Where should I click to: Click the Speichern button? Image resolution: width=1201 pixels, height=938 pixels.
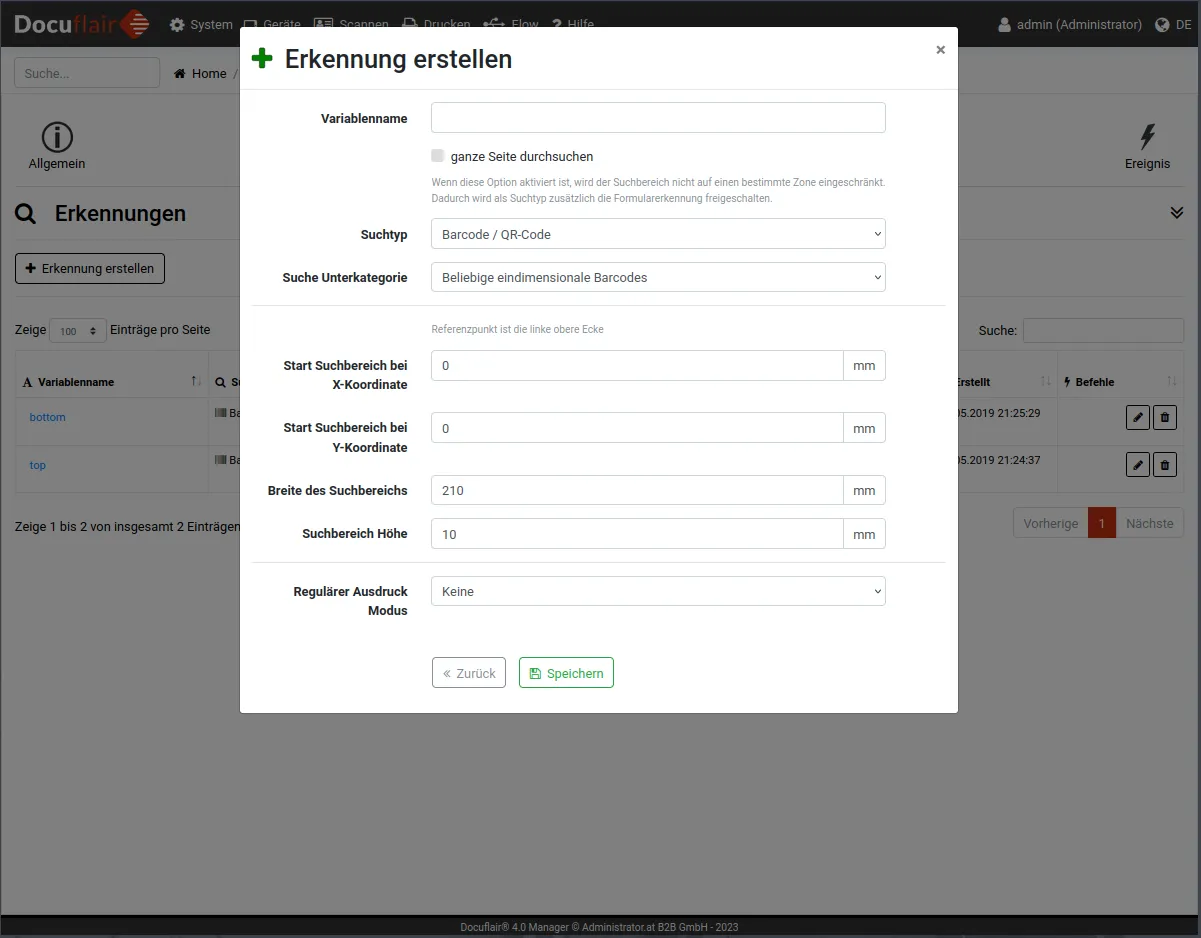(x=566, y=673)
